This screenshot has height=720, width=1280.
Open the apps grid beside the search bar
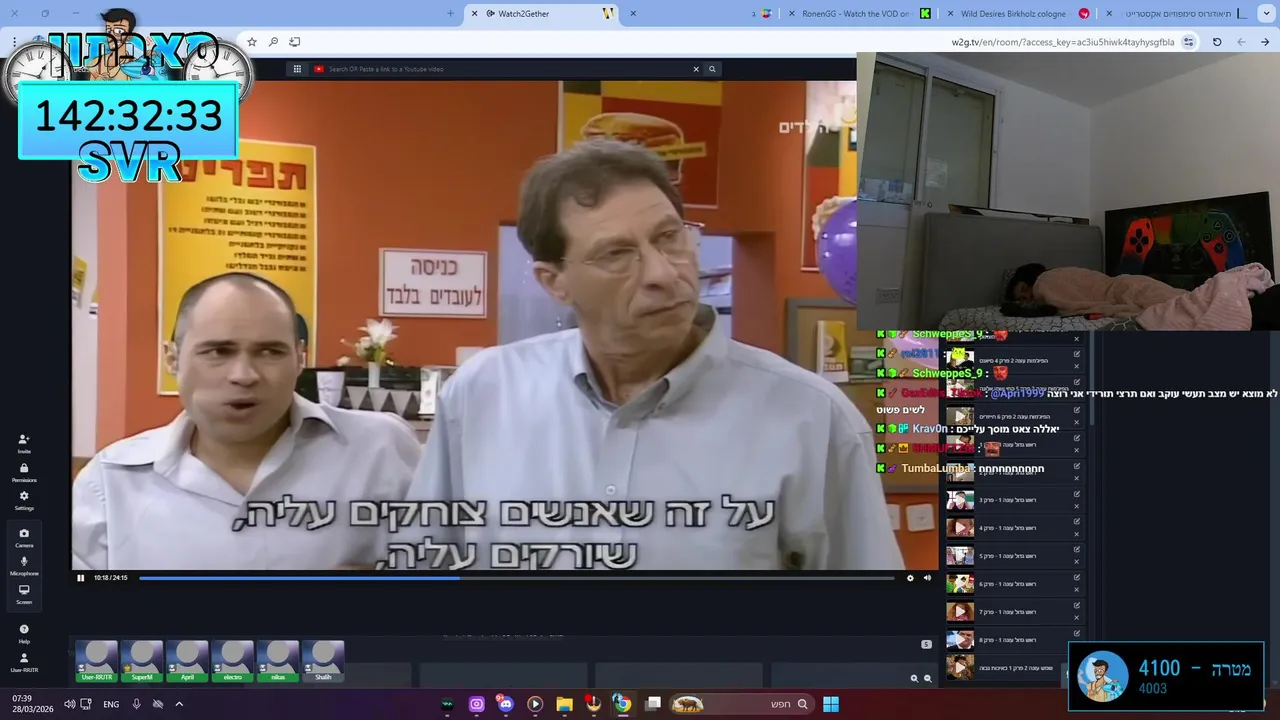[297, 69]
